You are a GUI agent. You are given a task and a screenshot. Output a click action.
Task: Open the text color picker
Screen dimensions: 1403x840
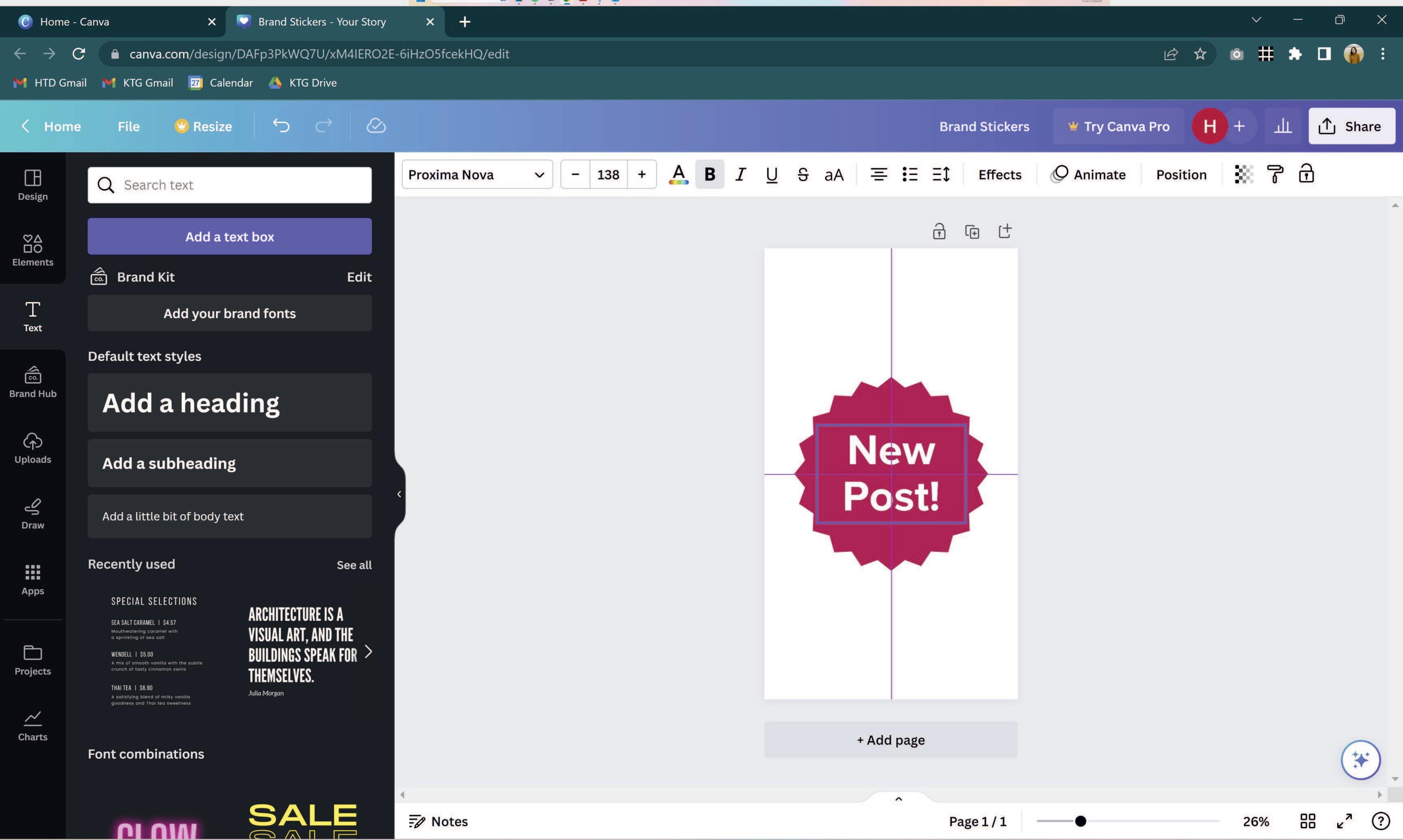(x=678, y=174)
